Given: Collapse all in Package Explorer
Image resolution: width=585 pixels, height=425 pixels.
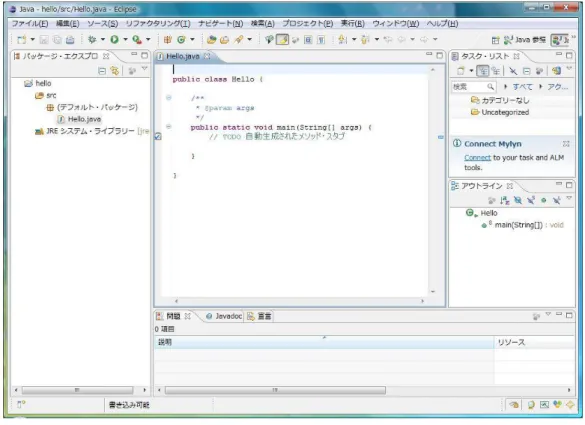Looking at the screenshot, I should click(102, 71).
